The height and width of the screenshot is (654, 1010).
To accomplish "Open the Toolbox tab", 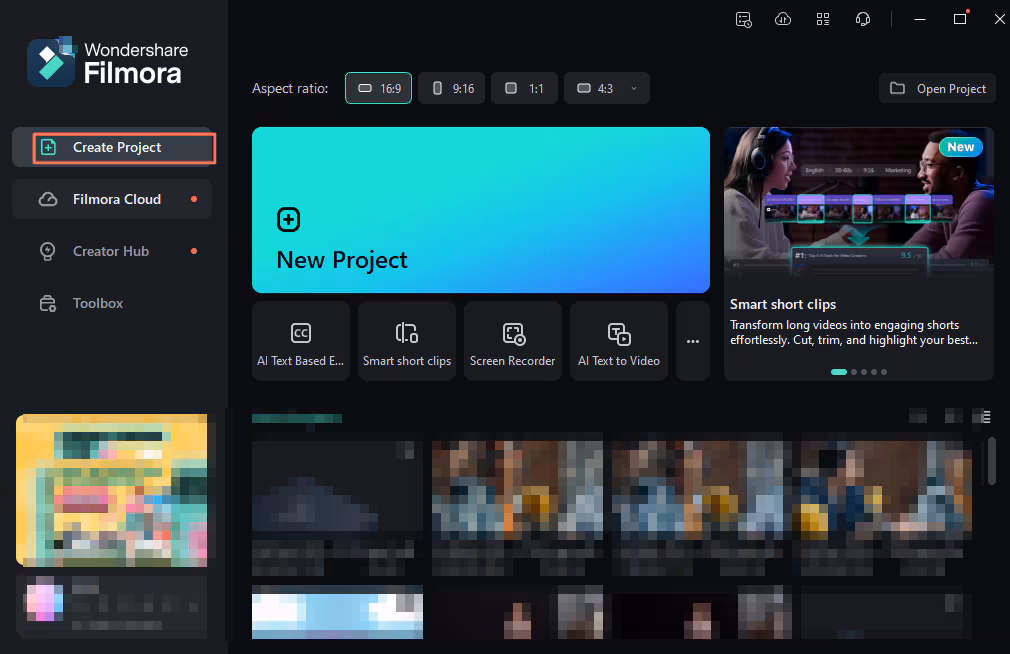I will coord(112,303).
